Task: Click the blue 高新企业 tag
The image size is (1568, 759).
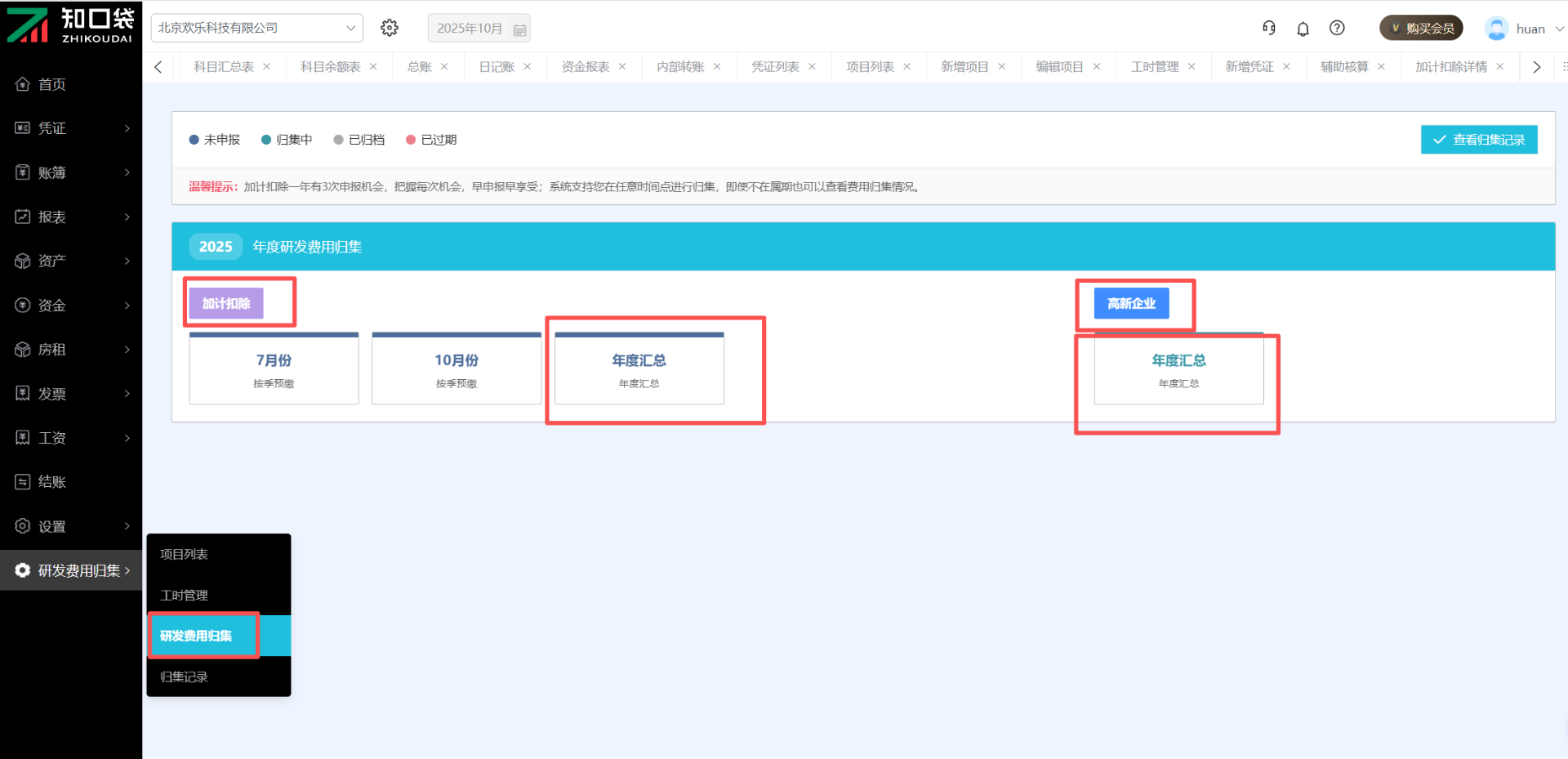Action: pyautogui.click(x=1131, y=303)
